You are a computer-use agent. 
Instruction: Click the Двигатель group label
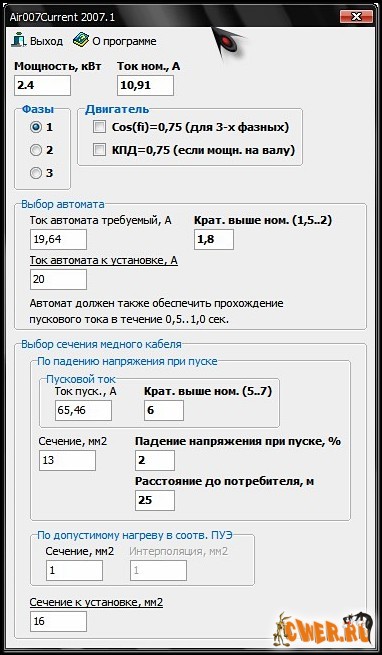point(117,109)
